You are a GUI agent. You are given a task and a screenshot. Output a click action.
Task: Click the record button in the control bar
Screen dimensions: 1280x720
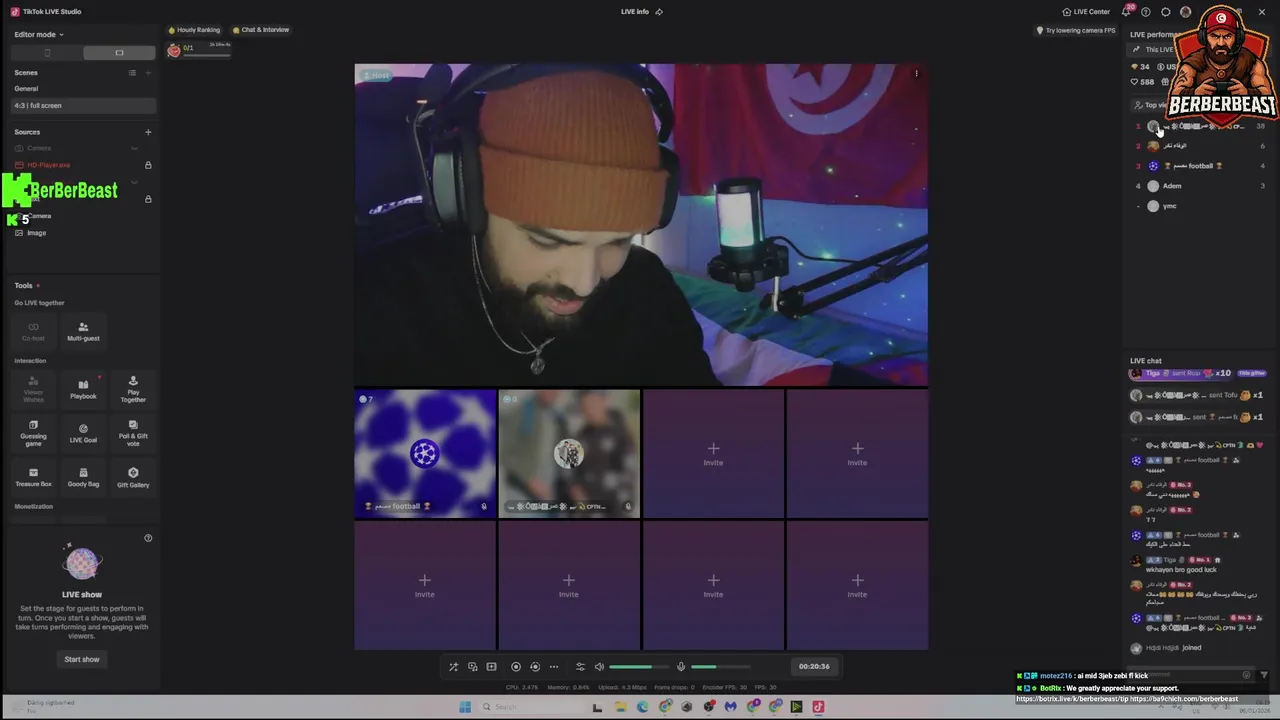click(x=516, y=667)
